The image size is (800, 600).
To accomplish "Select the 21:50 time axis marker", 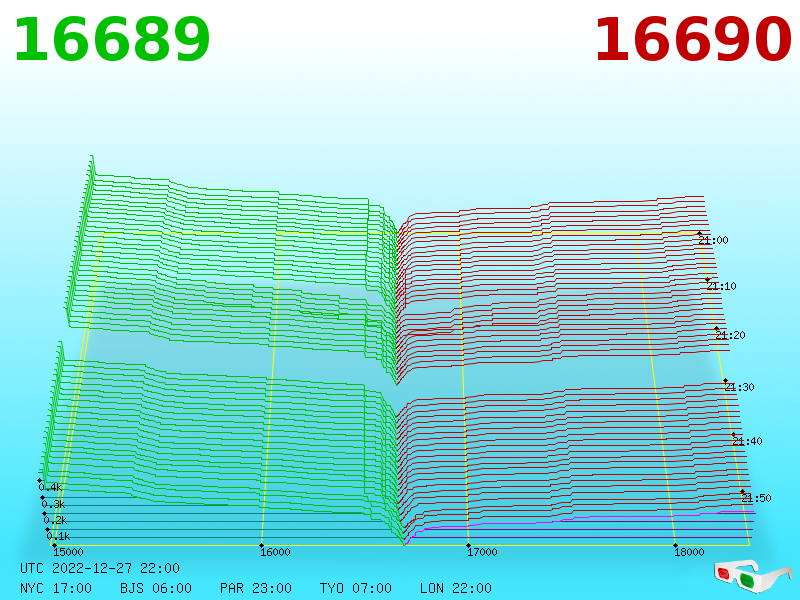I will coord(756,498).
